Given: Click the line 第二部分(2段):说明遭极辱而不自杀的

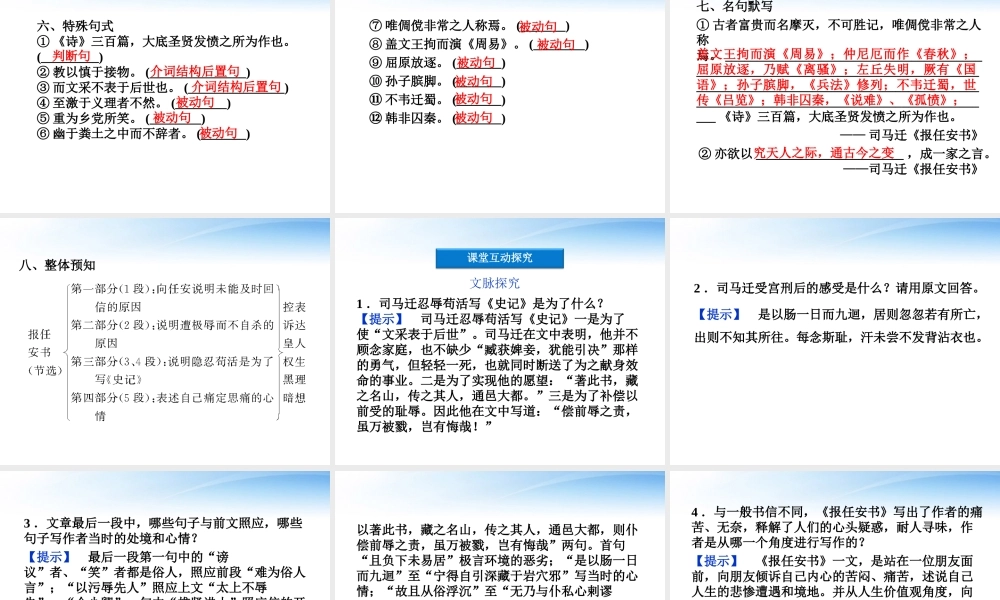Looking at the screenshot, I should point(172,325).
